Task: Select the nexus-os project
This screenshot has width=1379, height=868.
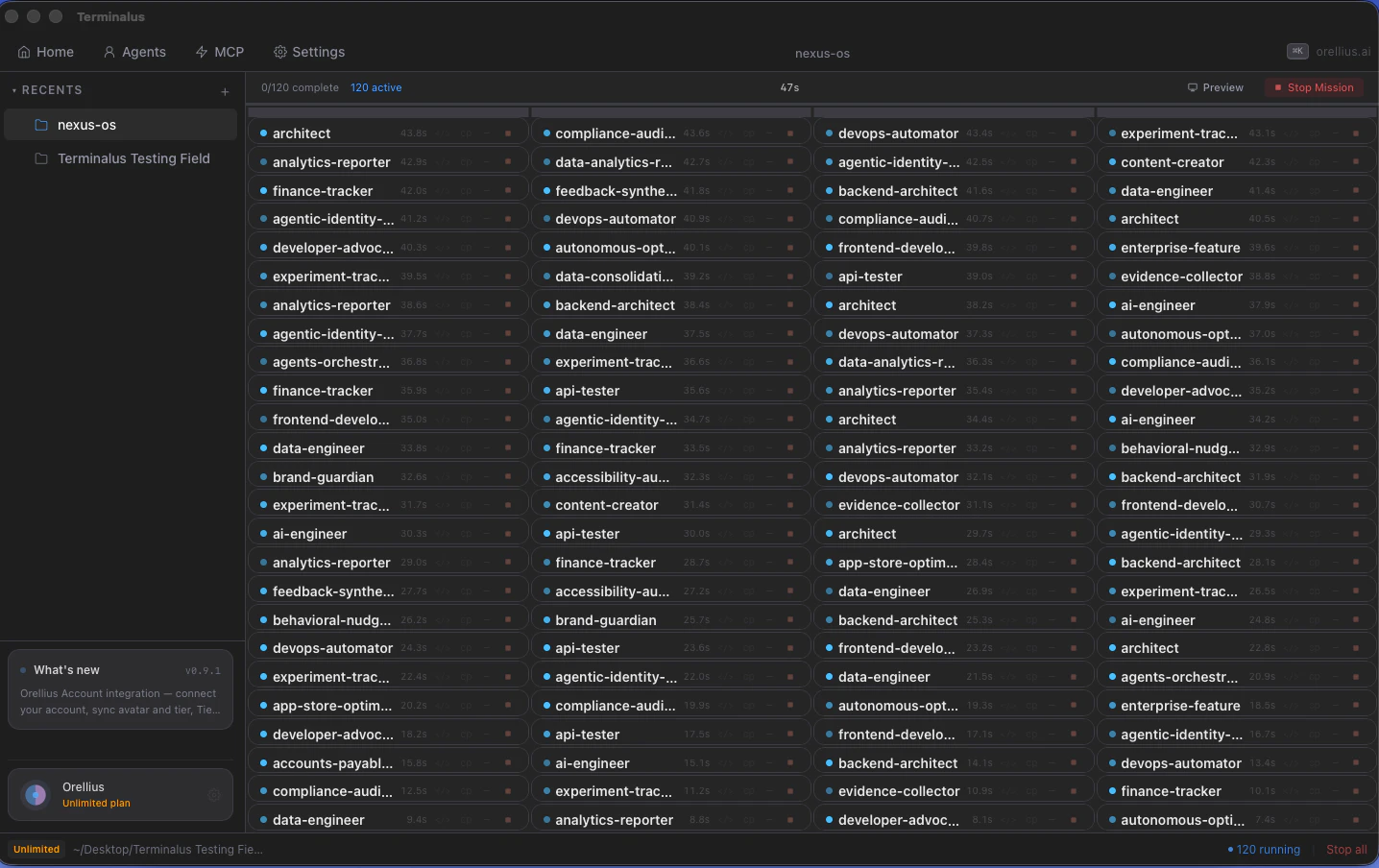Action: click(x=121, y=125)
